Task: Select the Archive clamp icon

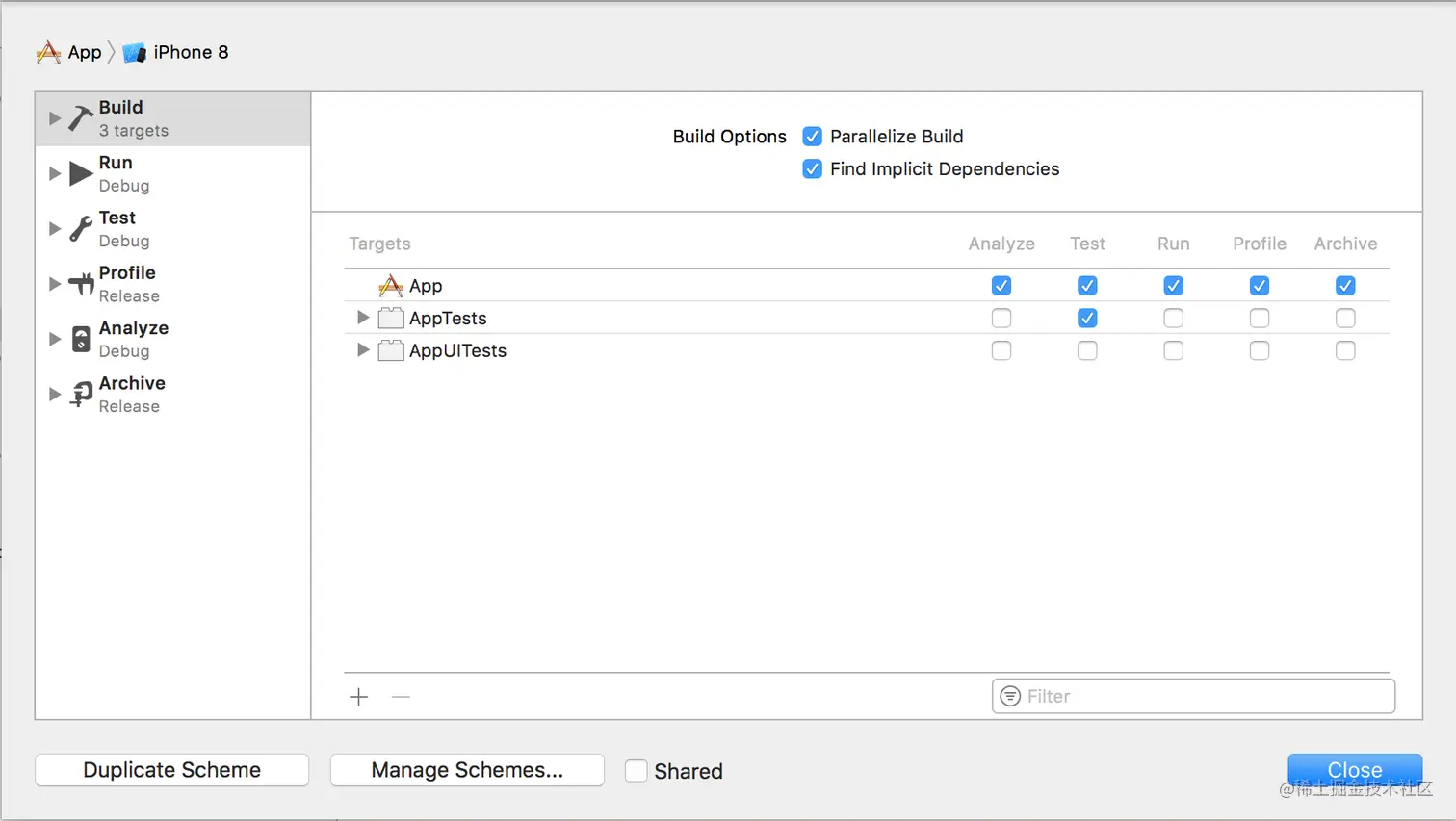Action: [x=80, y=394]
